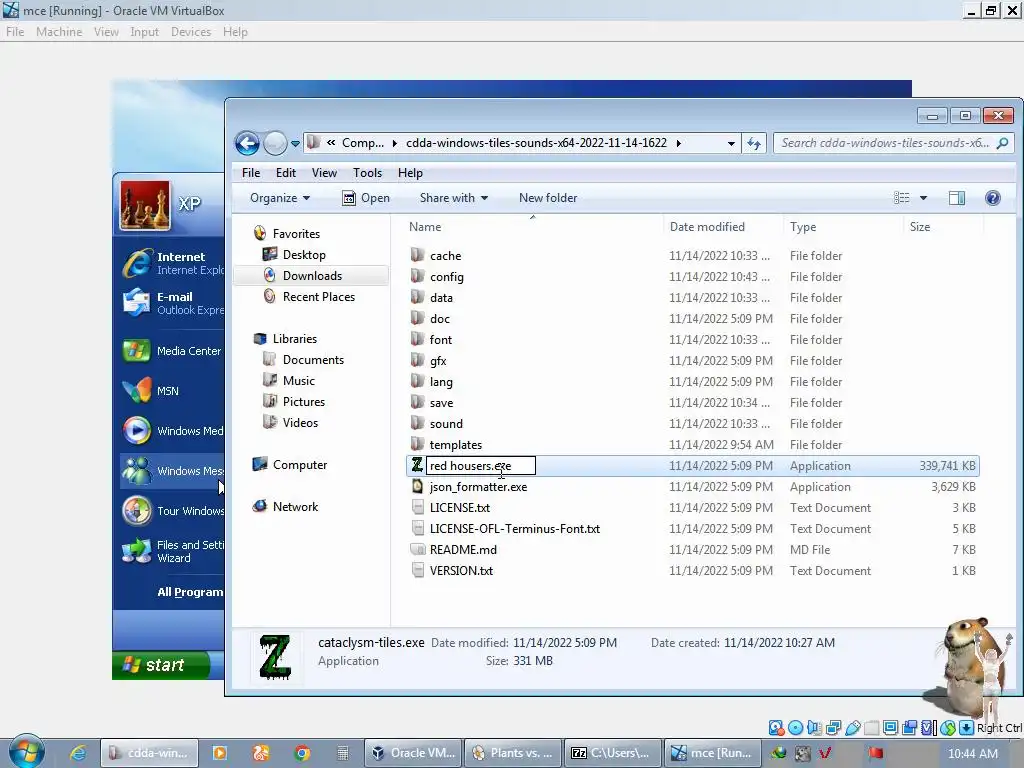The width and height of the screenshot is (1024, 768).
Task: Open VirtualBox Devices menu
Action: coord(191,32)
